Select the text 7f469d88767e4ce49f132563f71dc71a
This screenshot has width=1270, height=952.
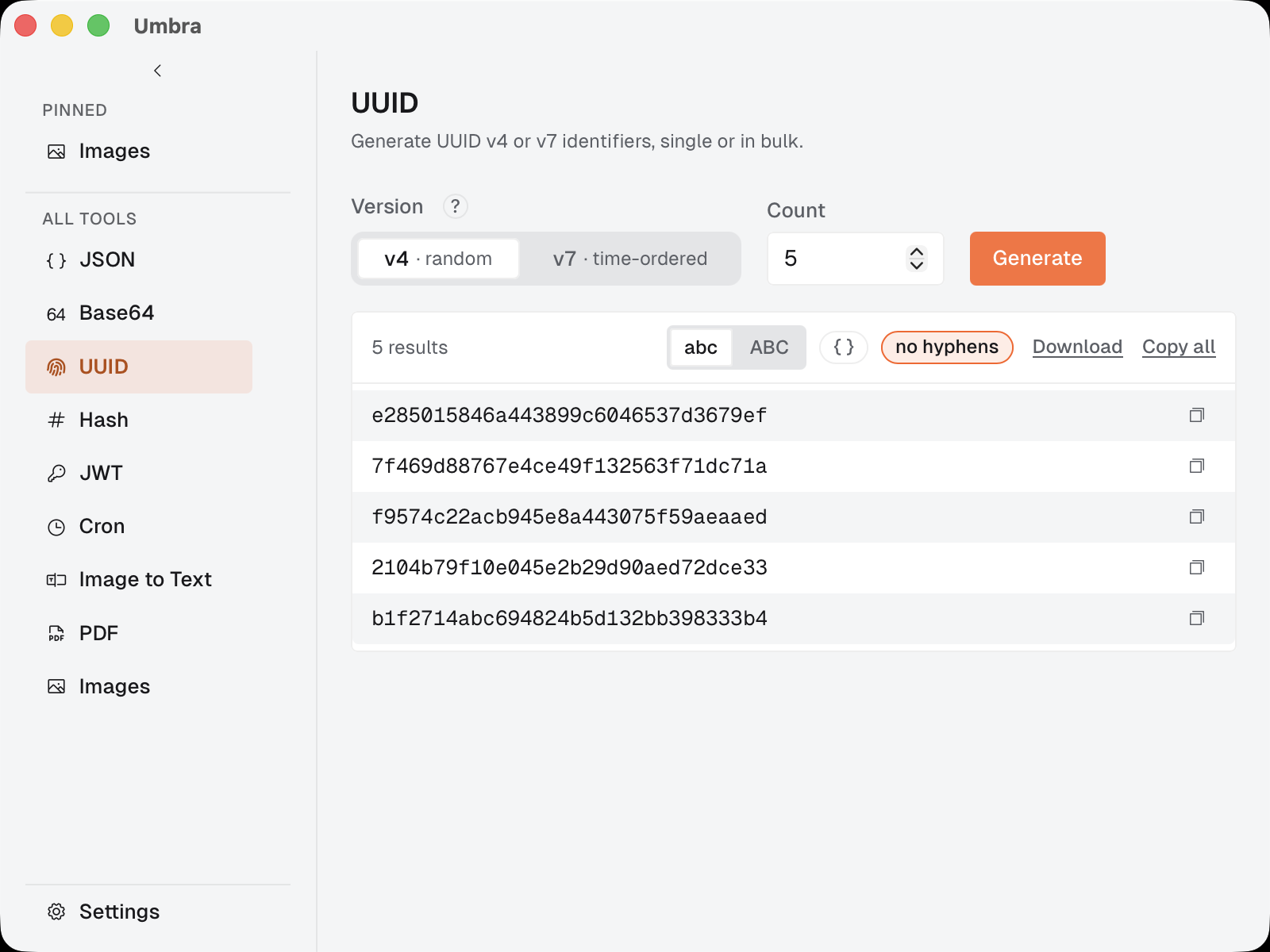coord(569,466)
